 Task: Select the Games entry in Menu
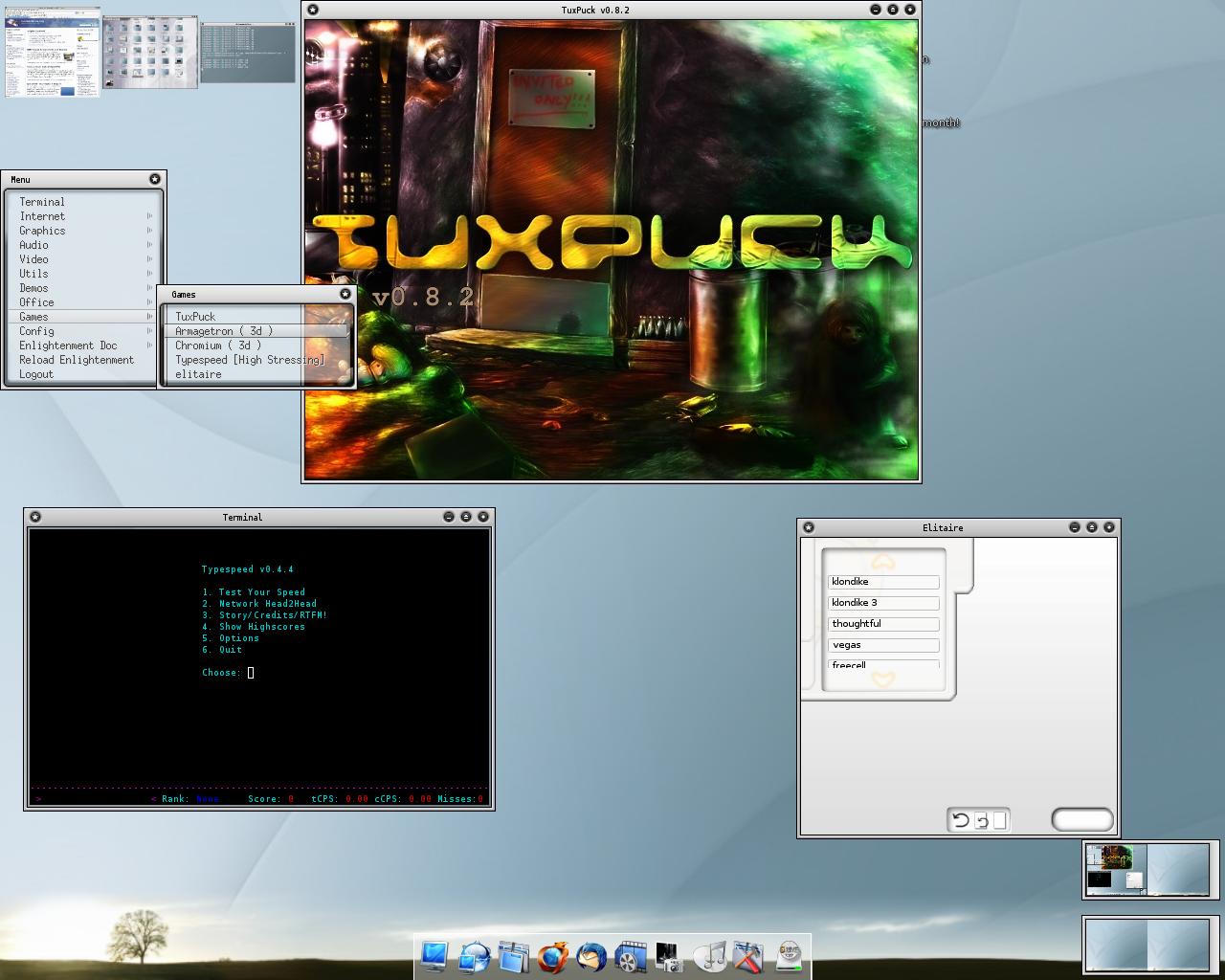click(x=83, y=317)
